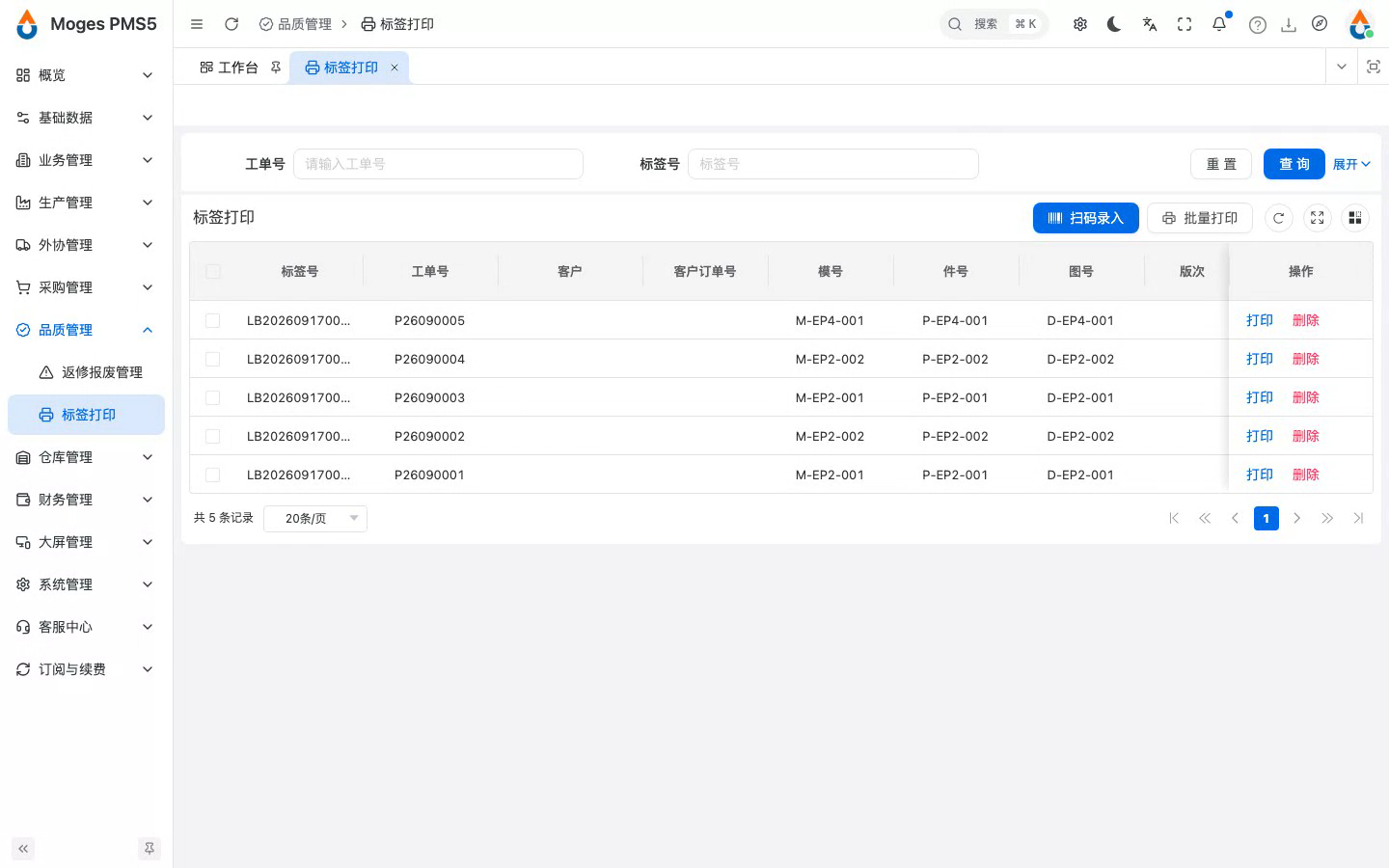1389x868 pixels.
Task: Close the 标签打印 tab
Action: [x=395, y=68]
